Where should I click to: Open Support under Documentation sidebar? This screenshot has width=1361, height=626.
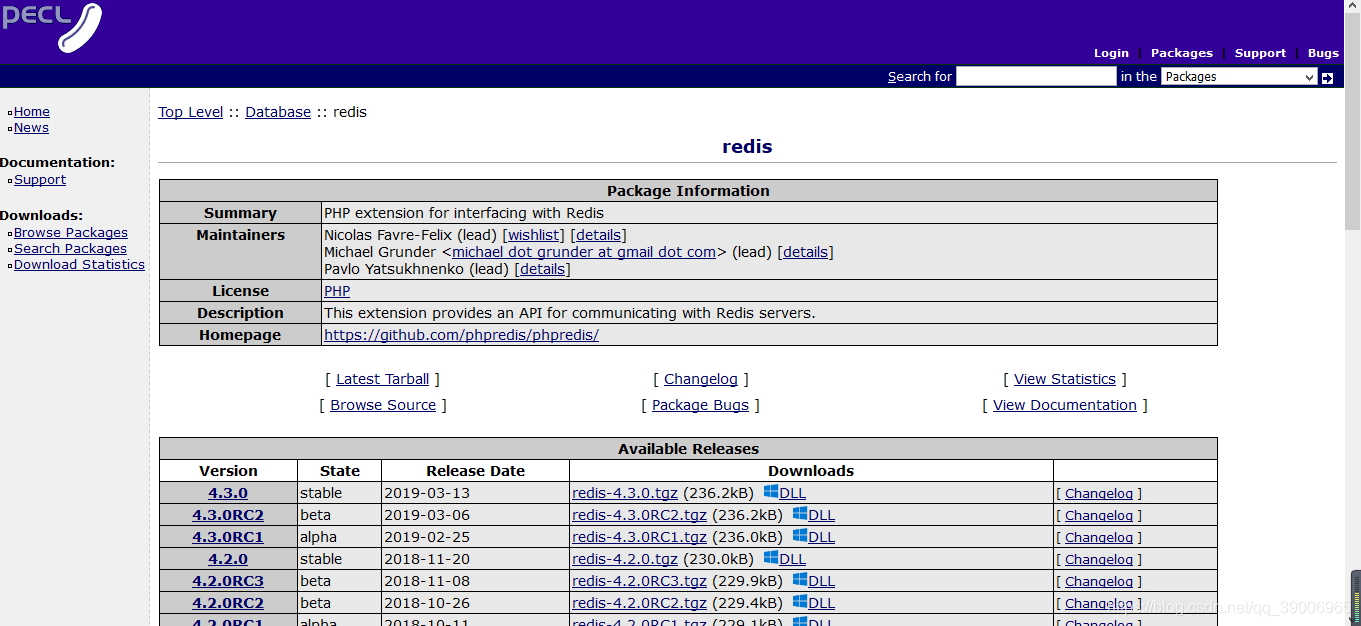[40, 180]
